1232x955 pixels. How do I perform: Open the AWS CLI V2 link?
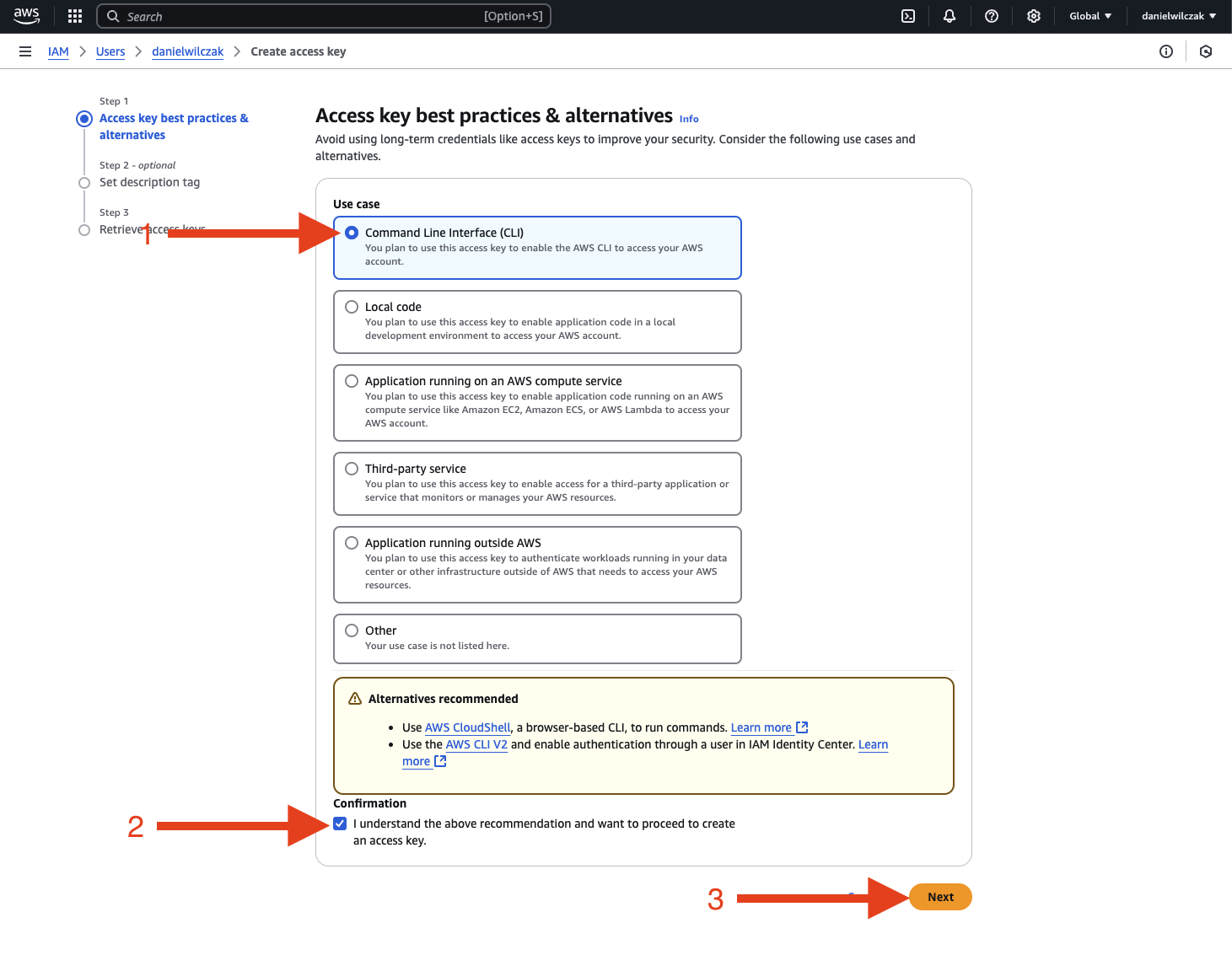click(x=476, y=744)
